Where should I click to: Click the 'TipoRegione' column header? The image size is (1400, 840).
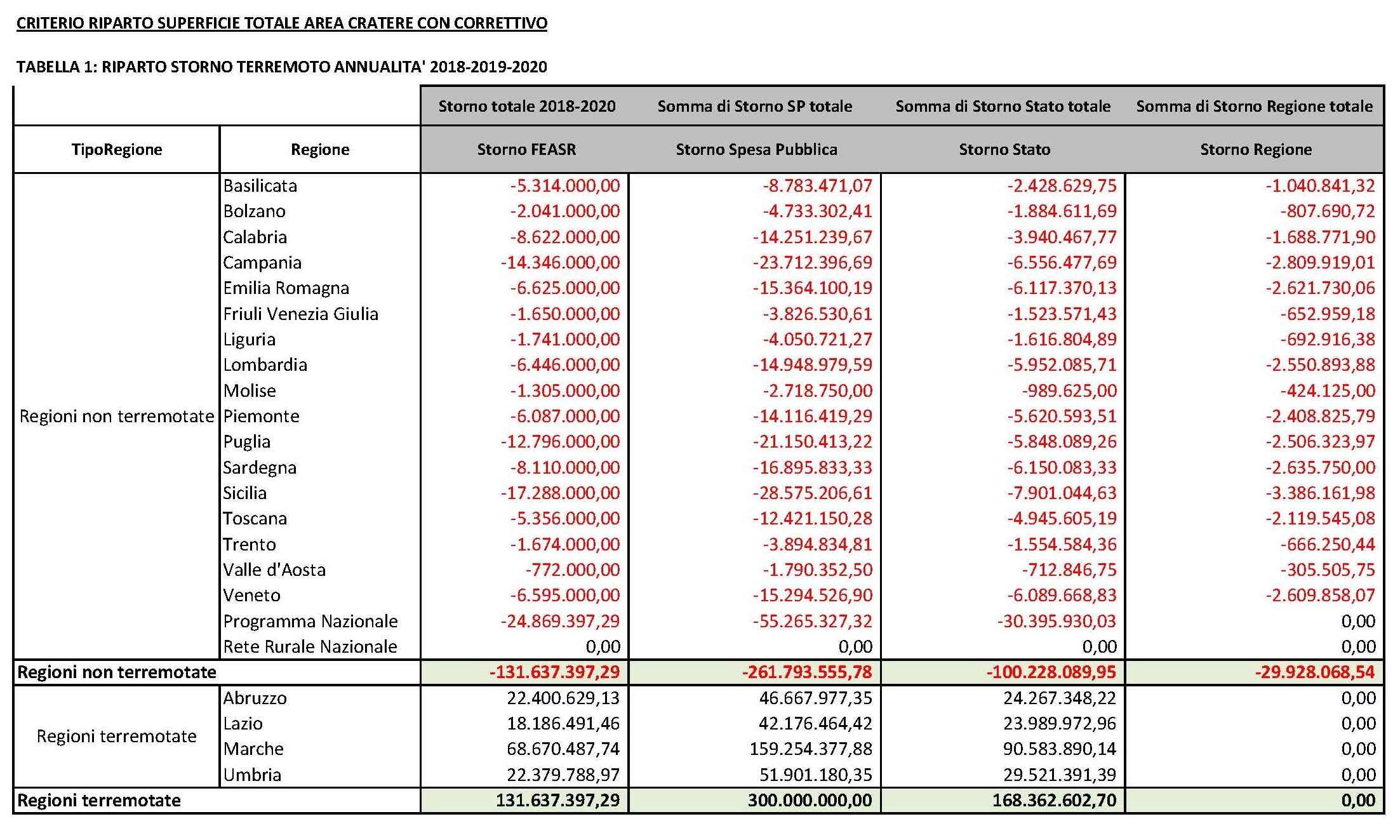tap(117, 150)
